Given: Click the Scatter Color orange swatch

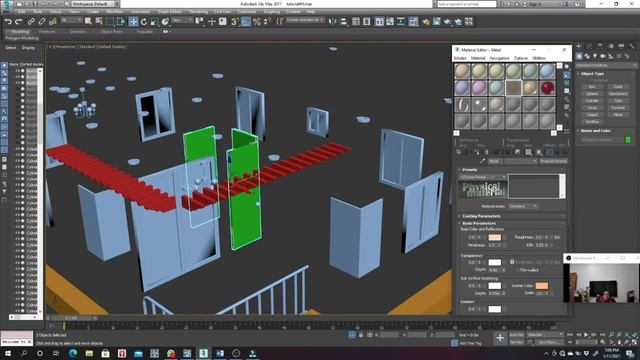Looking at the screenshot, I should tap(542, 285).
